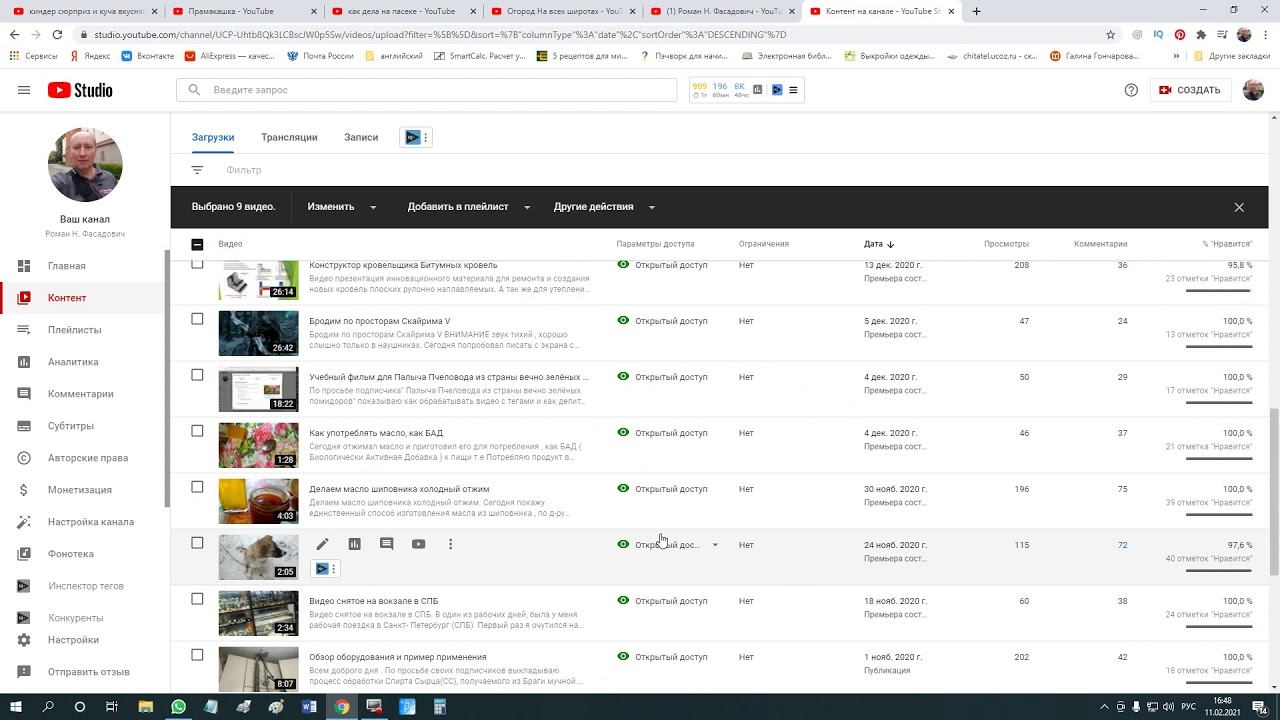Viewport: 1280px width, 720px height.
Task: Open Microsoft Word from the taskbar
Action: tap(309, 707)
